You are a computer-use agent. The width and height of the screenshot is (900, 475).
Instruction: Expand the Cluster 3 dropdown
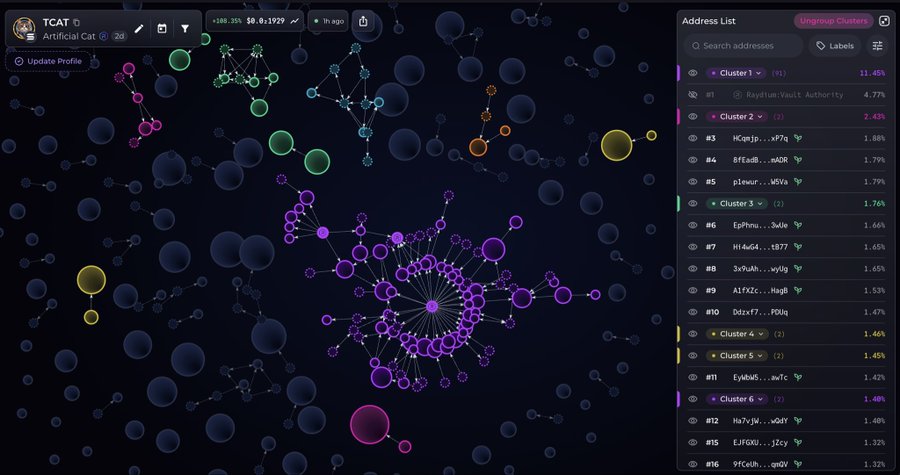[760, 204]
